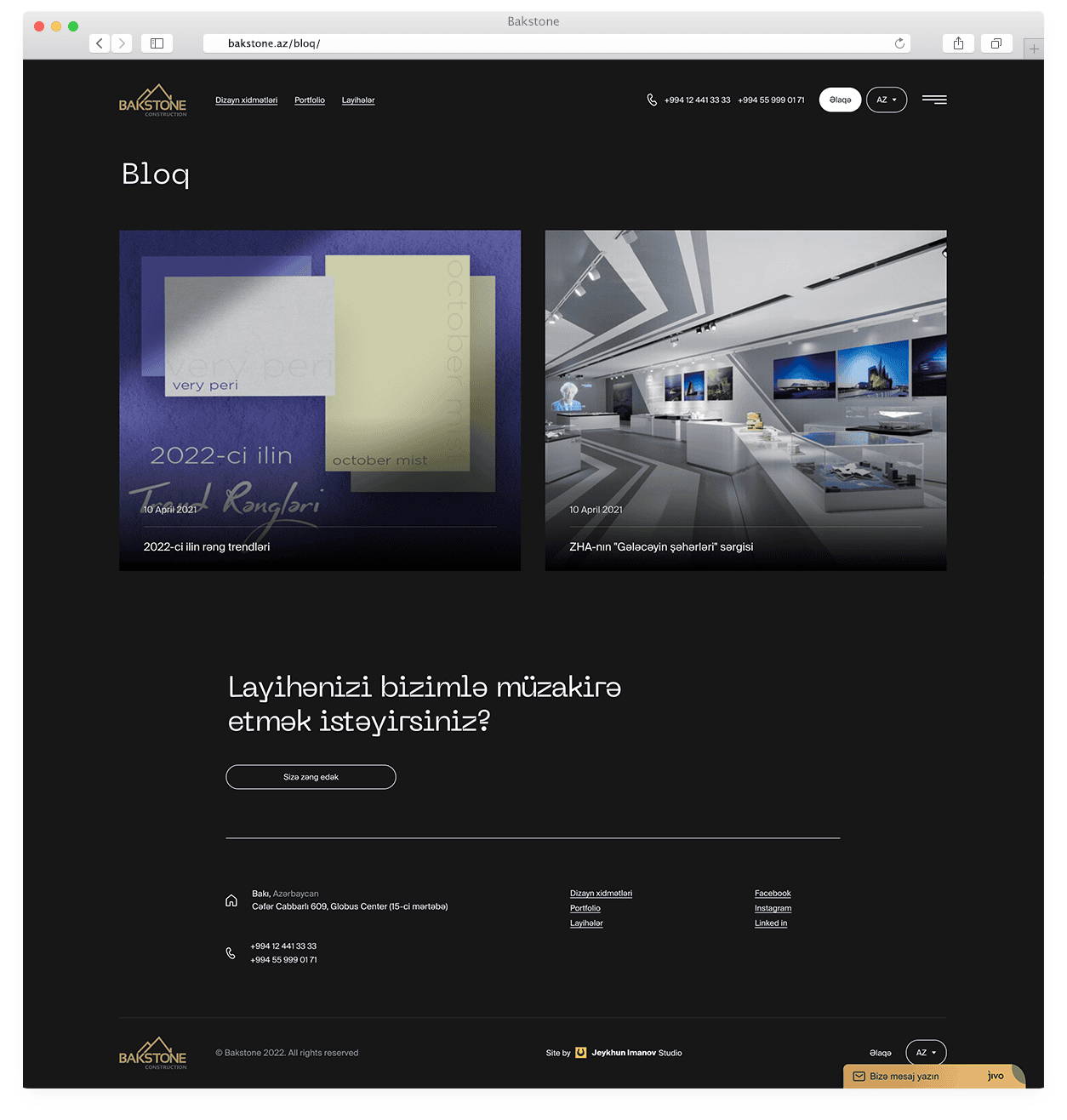Click the jivo logo on the chat widget
This screenshot has height=1120, width=1067.
(996, 1076)
